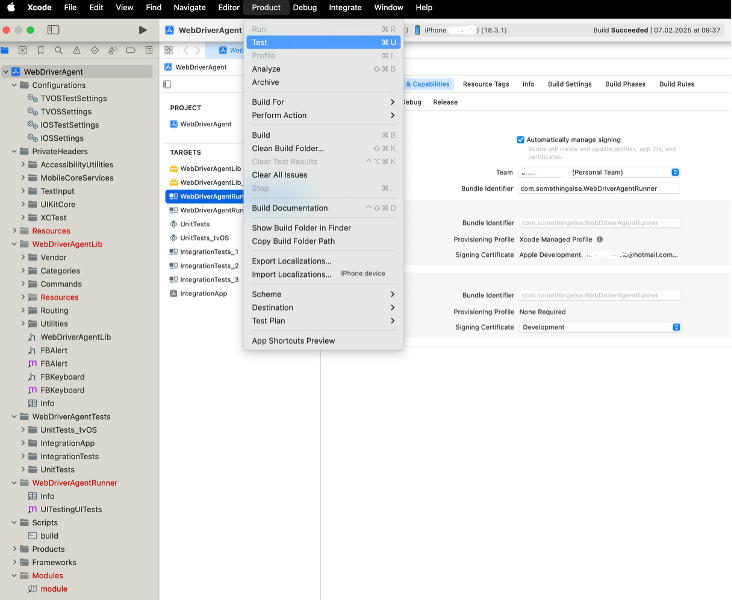Click the related items grid icon

[169, 50]
